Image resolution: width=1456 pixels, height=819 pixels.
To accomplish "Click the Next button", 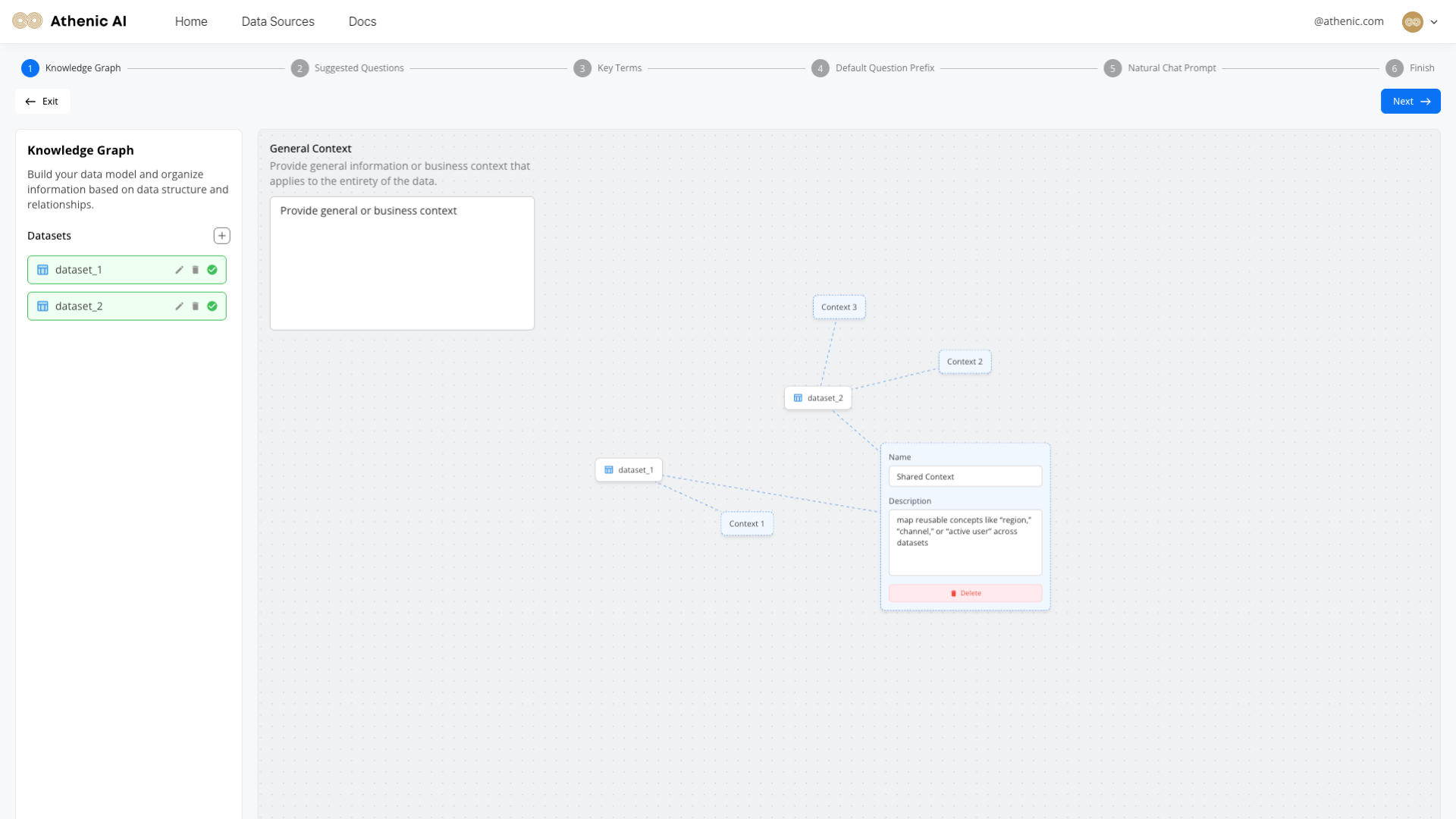I will tap(1410, 102).
